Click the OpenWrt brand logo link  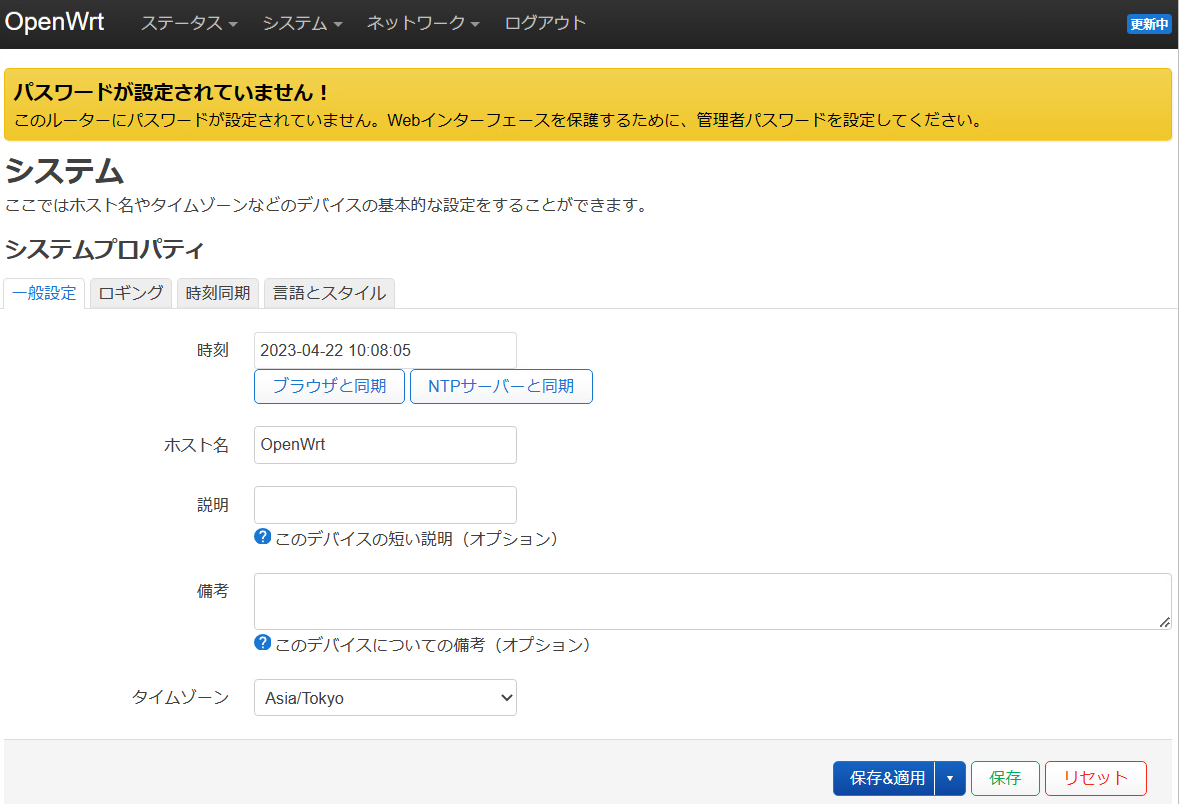pos(54,22)
